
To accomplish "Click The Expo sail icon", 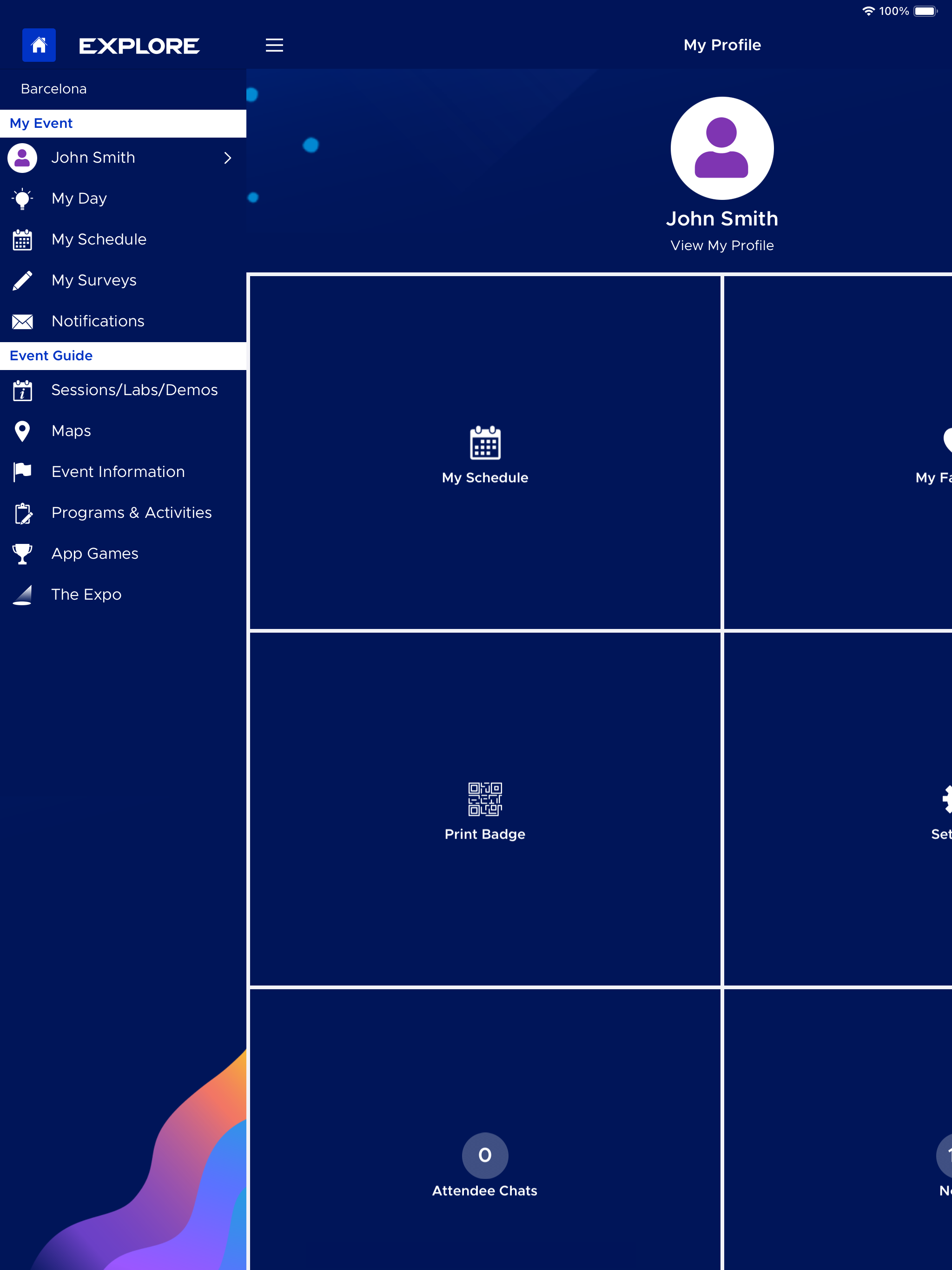I will (x=22, y=595).
